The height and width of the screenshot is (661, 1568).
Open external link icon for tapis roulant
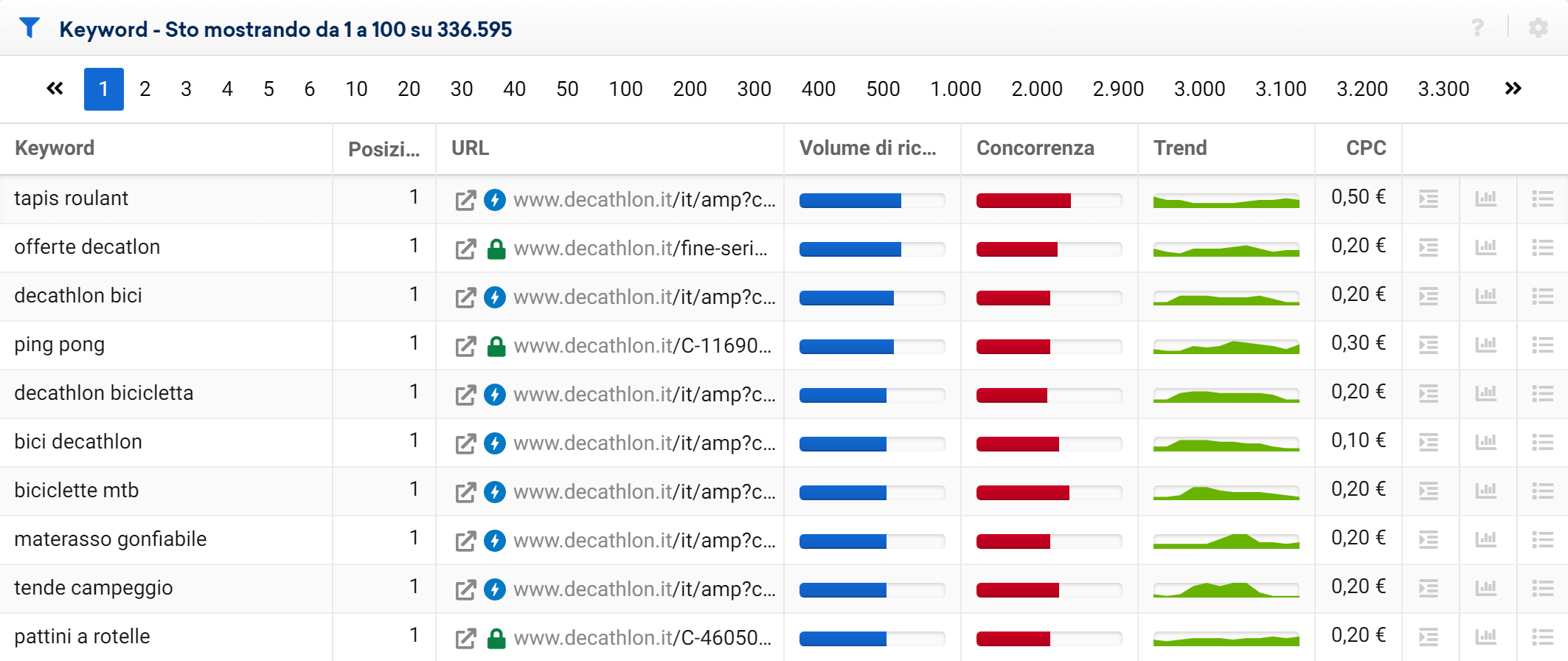[x=465, y=200]
